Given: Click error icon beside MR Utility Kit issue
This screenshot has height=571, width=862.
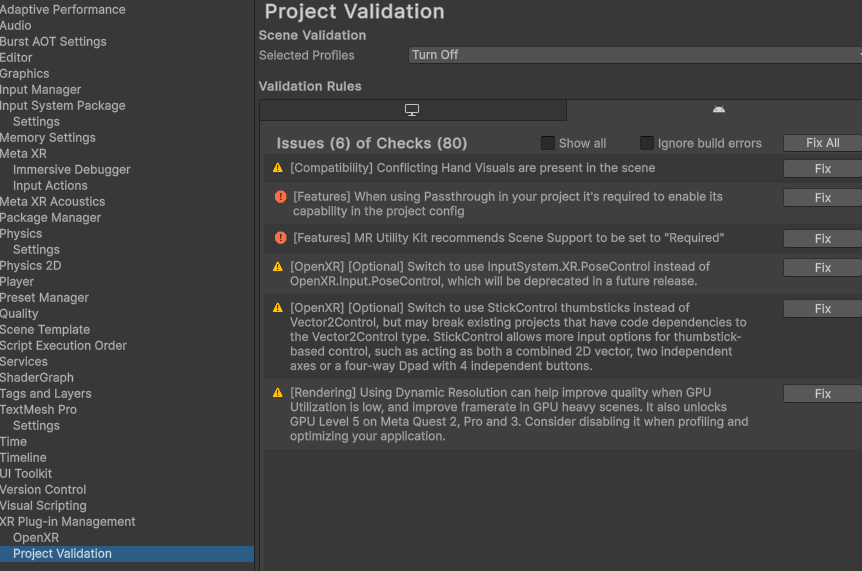Looking at the screenshot, I should click(281, 238).
